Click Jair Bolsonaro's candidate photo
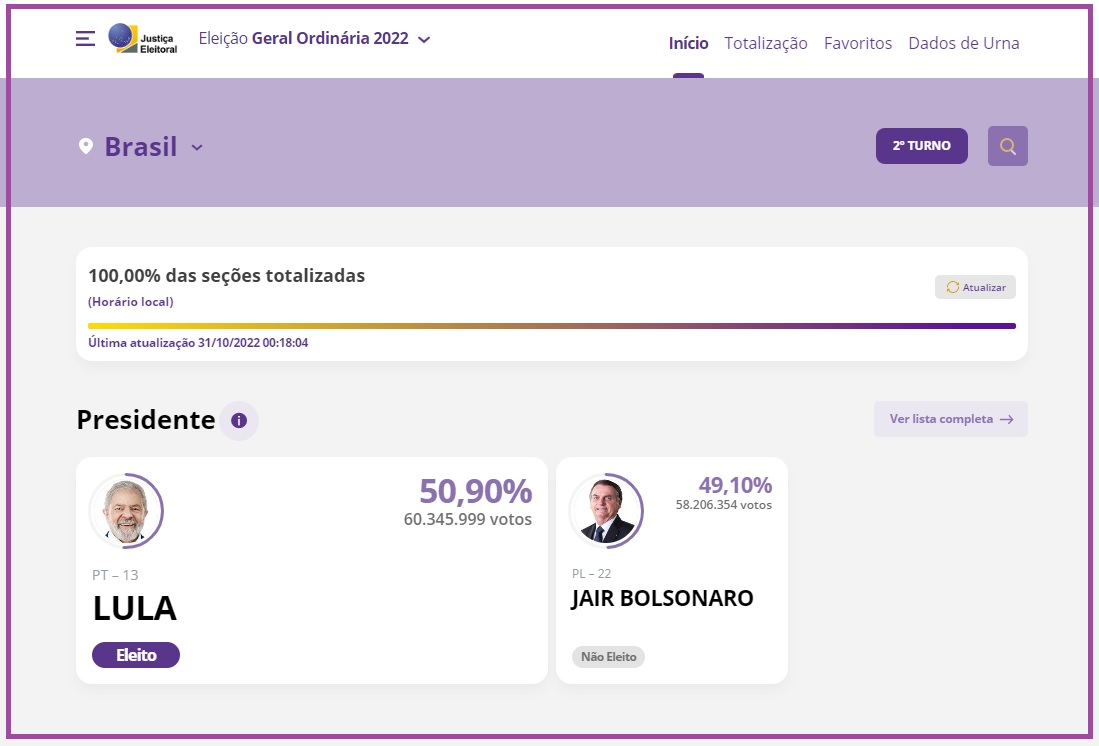This screenshot has width=1099, height=746. [x=606, y=511]
